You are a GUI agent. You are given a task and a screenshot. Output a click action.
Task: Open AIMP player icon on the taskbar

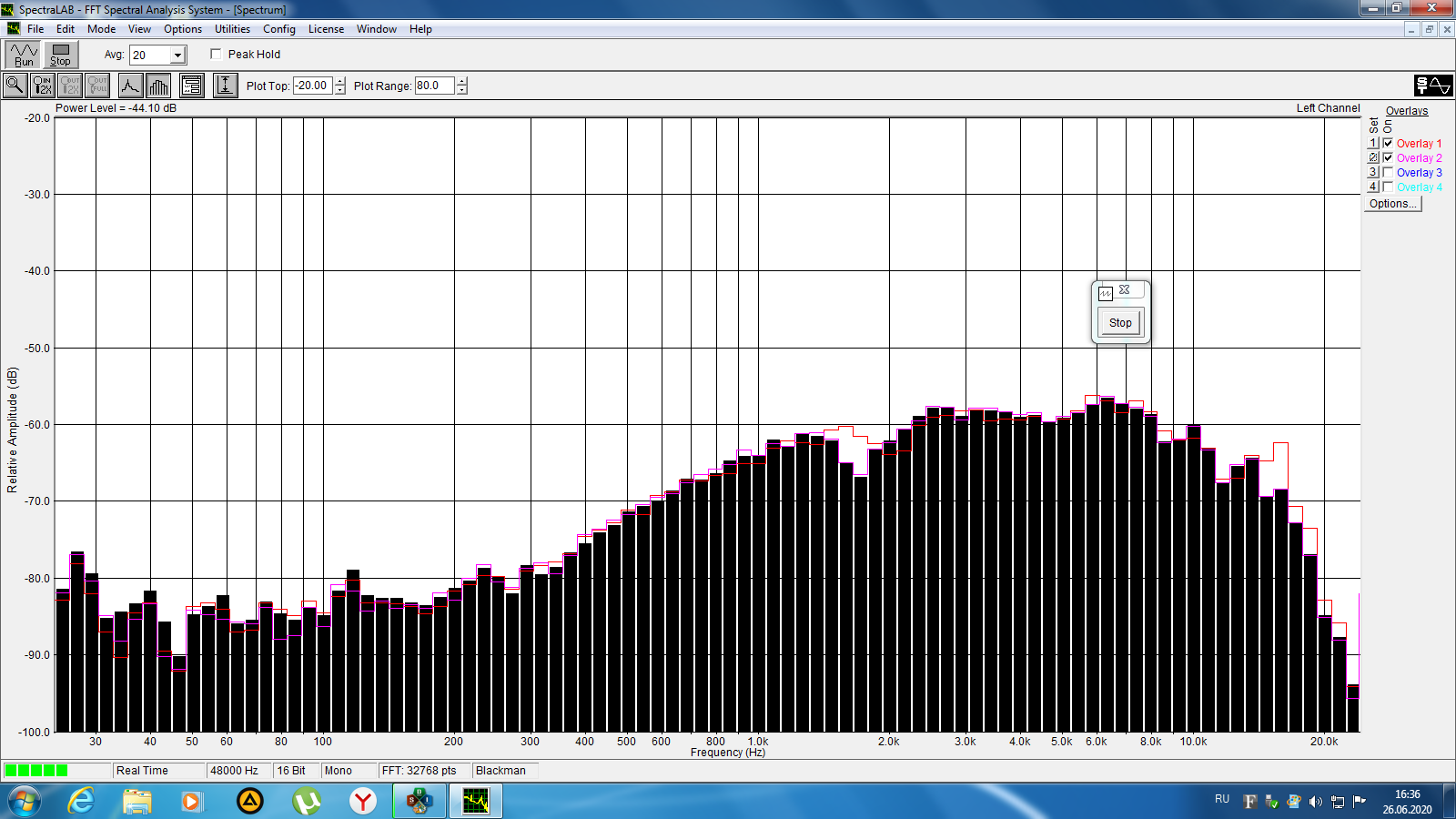(249, 802)
